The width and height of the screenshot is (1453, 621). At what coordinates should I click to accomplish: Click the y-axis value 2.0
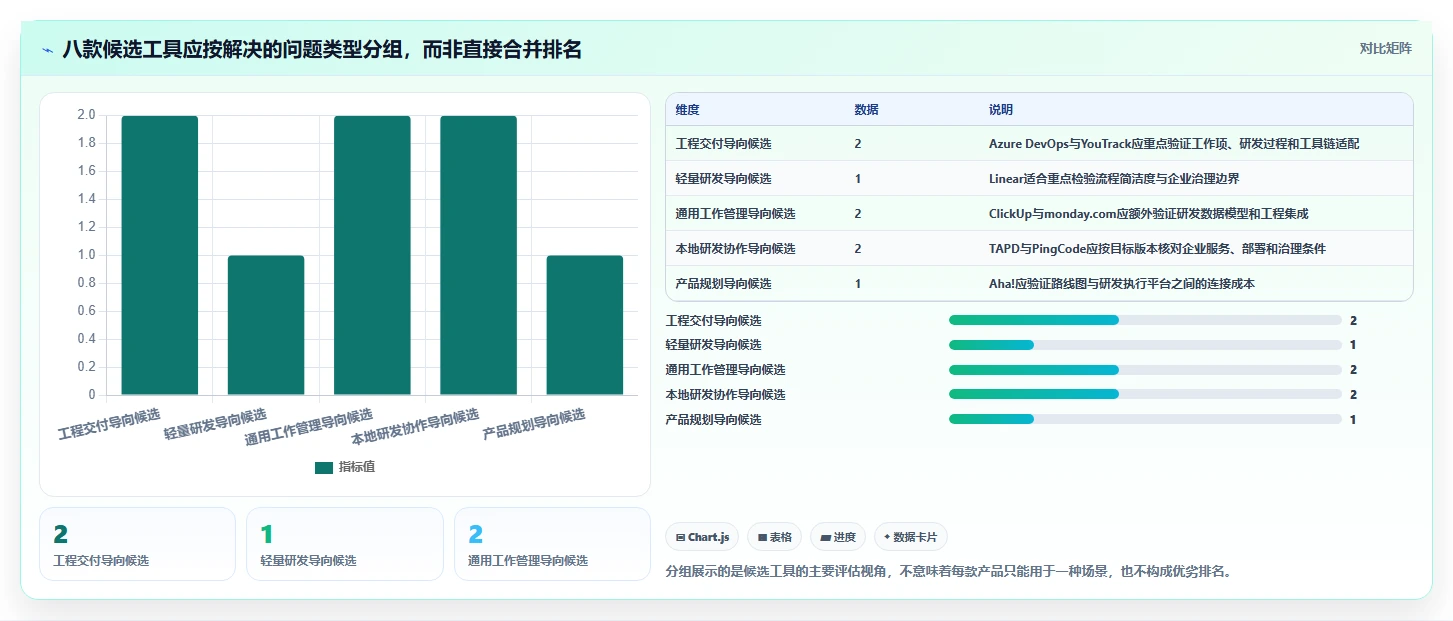[87, 115]
